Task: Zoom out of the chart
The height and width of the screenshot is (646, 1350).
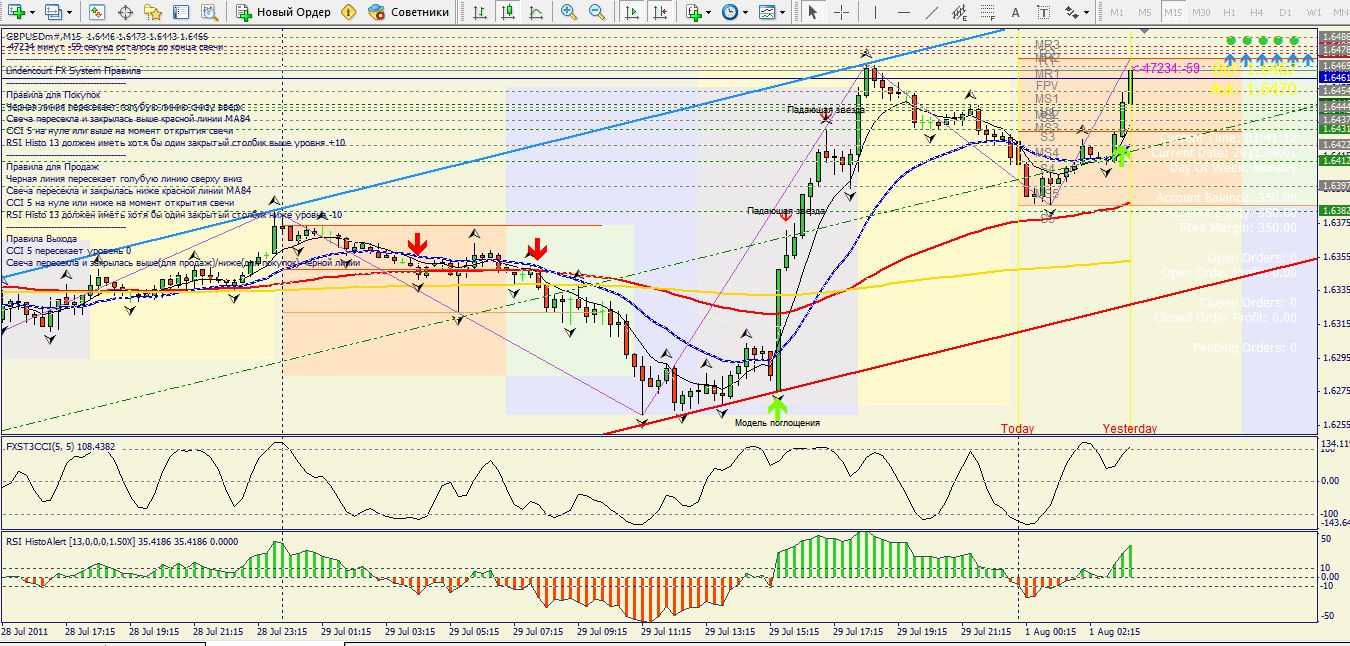Action: click(596, 12)
